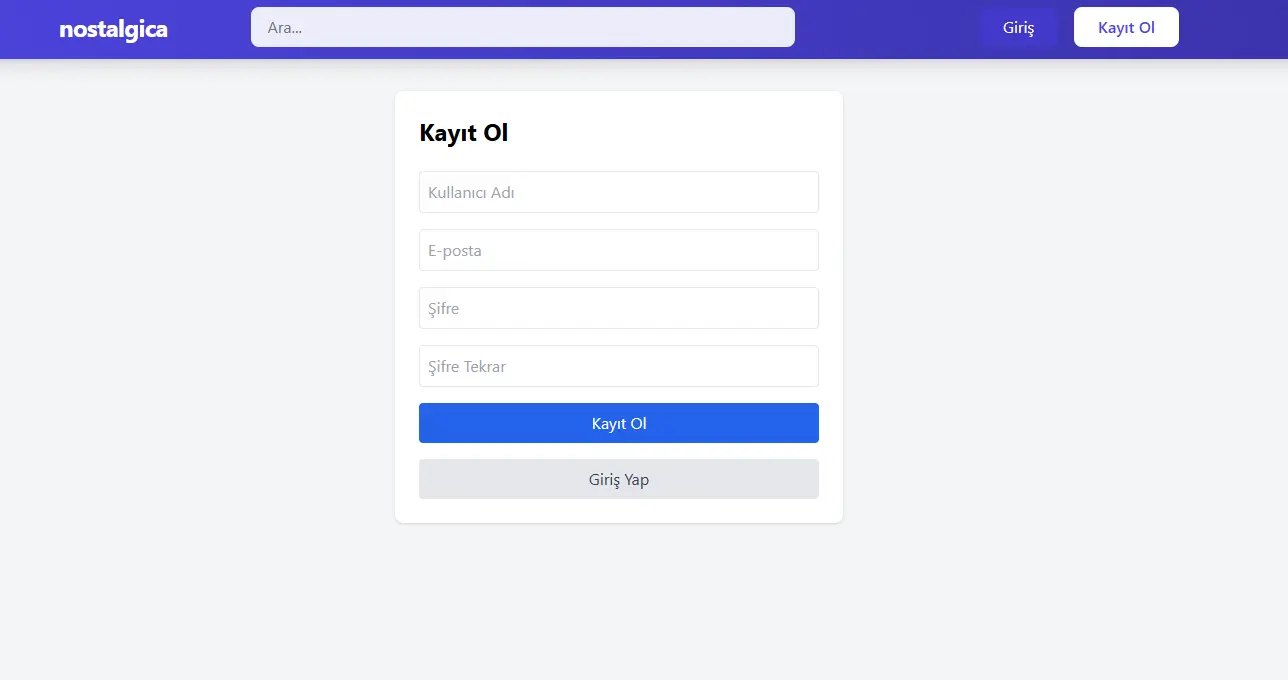The height and width of the screenshot is (680, 1288).
Task: Click into the E-posta field
Action: pyautogui.click(x=619, y=250)
